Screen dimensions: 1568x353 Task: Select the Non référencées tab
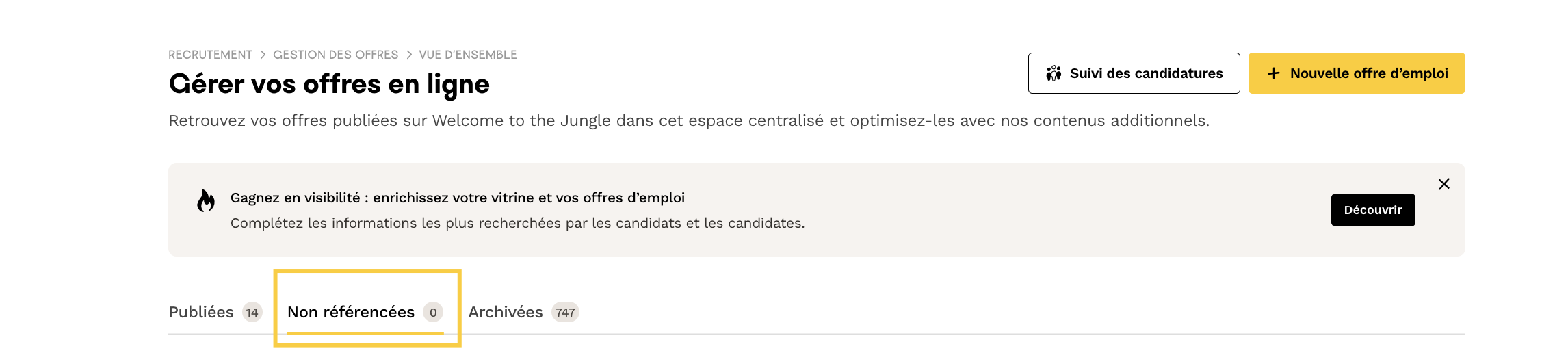(x=351, y=313)
